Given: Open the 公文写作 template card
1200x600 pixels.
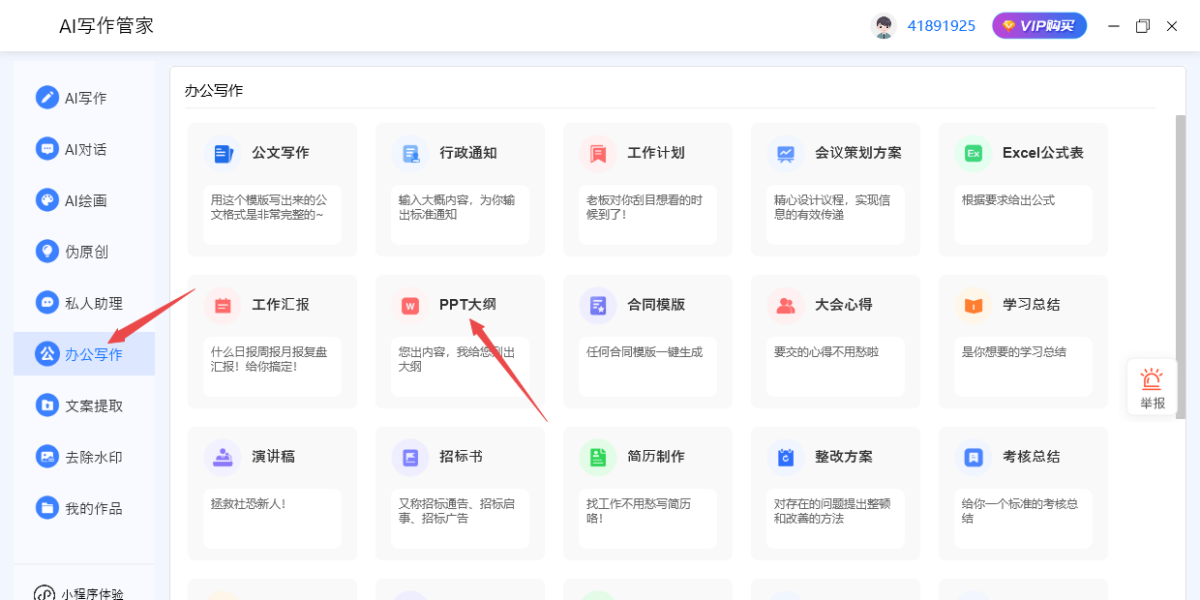Looking at the screenshot, I should click(x=272, y=189).
